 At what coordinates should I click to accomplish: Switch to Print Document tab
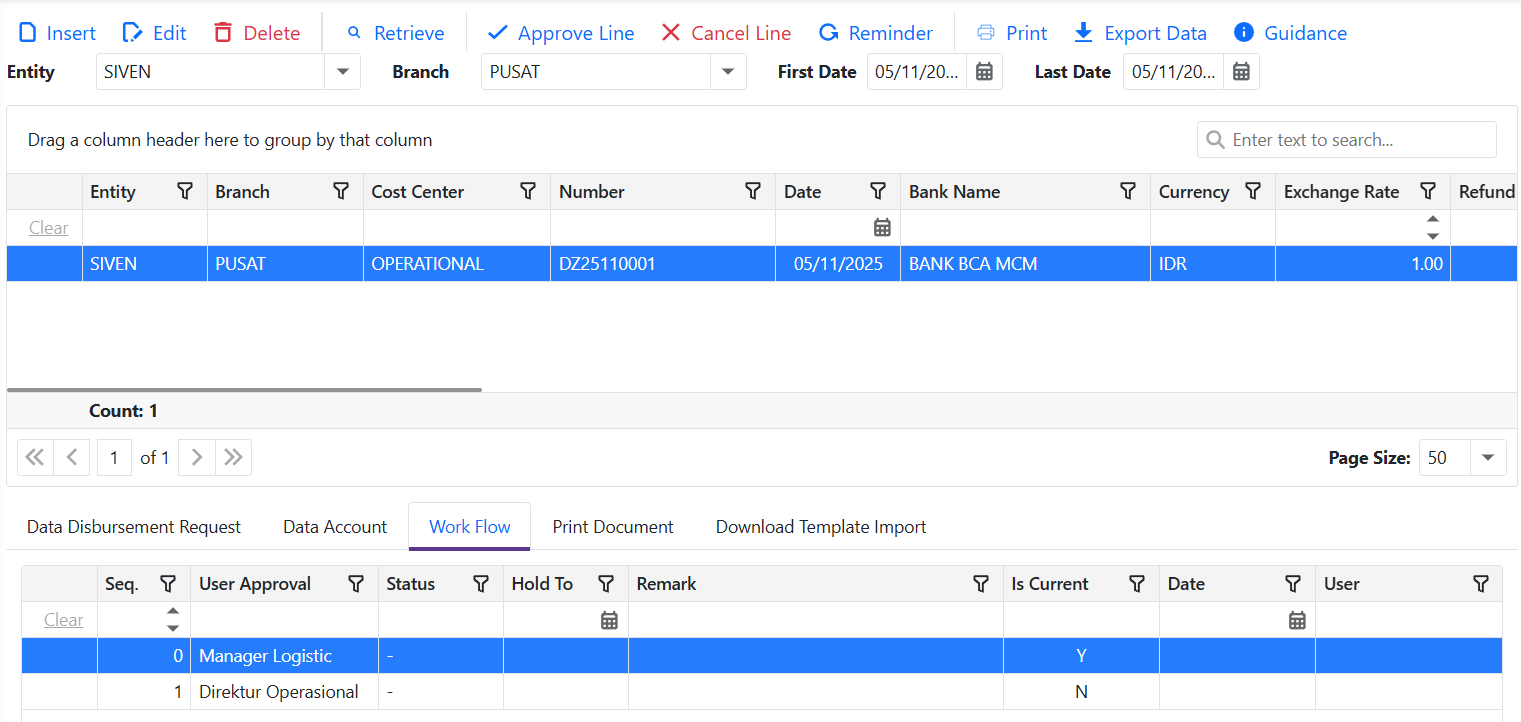point(613,527)
